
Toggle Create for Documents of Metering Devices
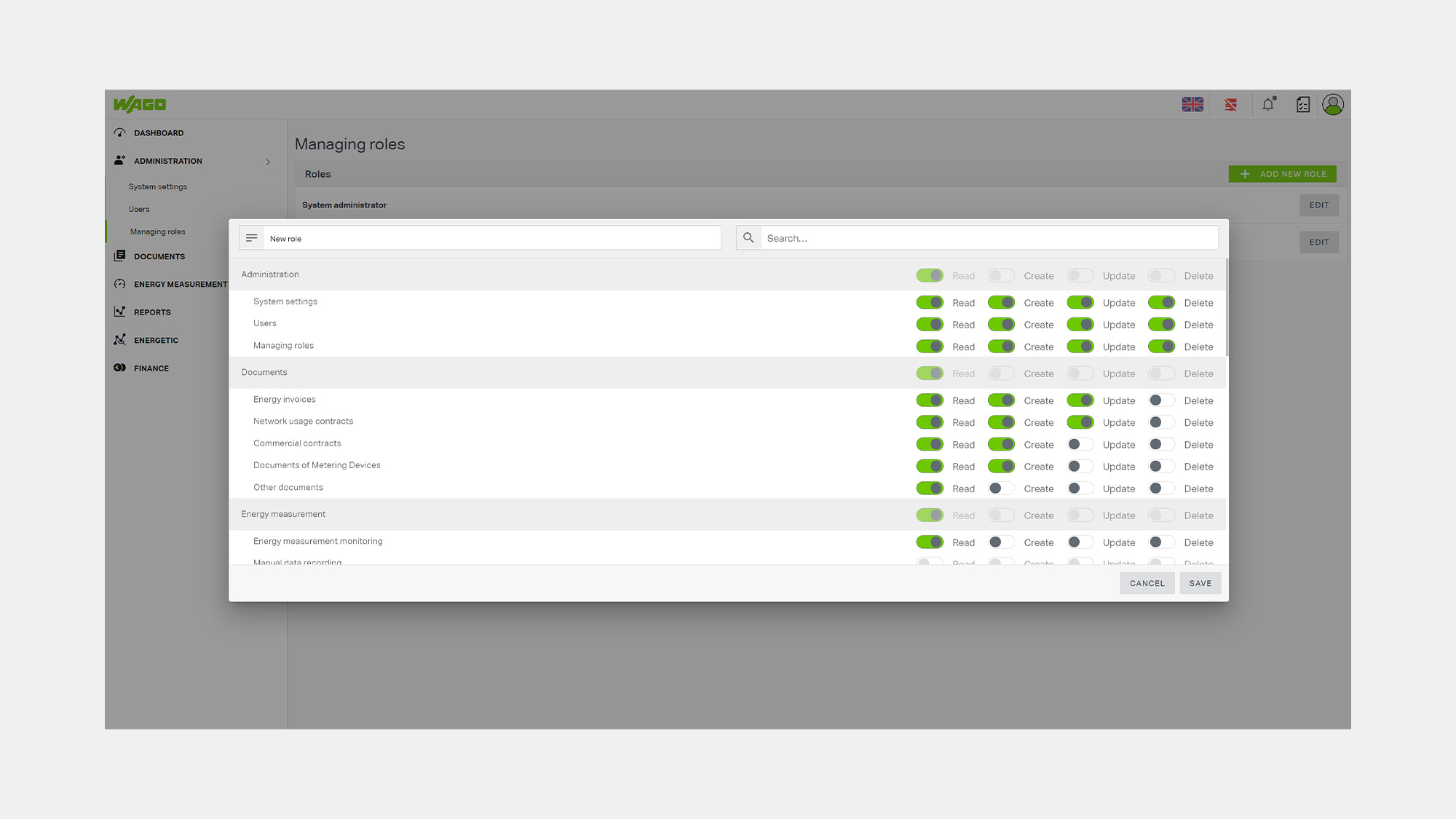coord(1001,466)
